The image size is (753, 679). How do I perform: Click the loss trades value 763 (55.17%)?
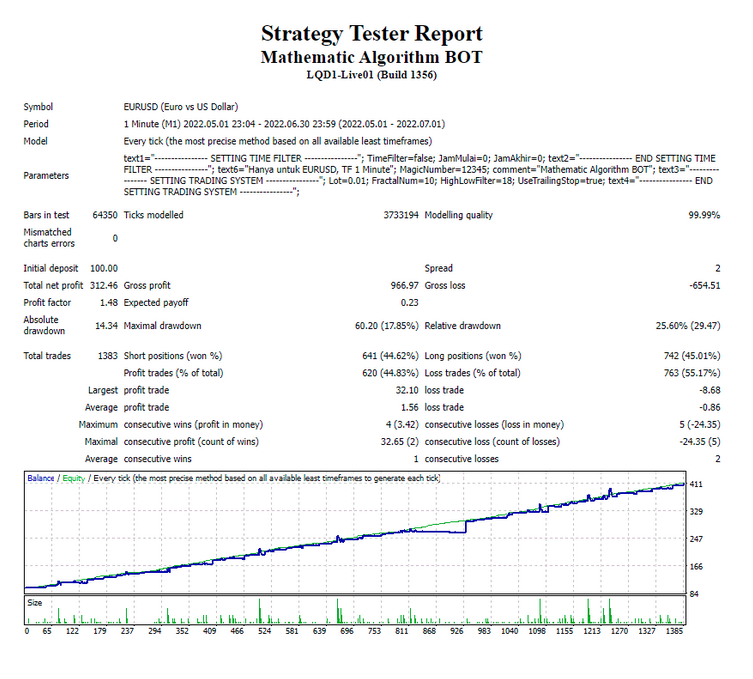[692, 373]
